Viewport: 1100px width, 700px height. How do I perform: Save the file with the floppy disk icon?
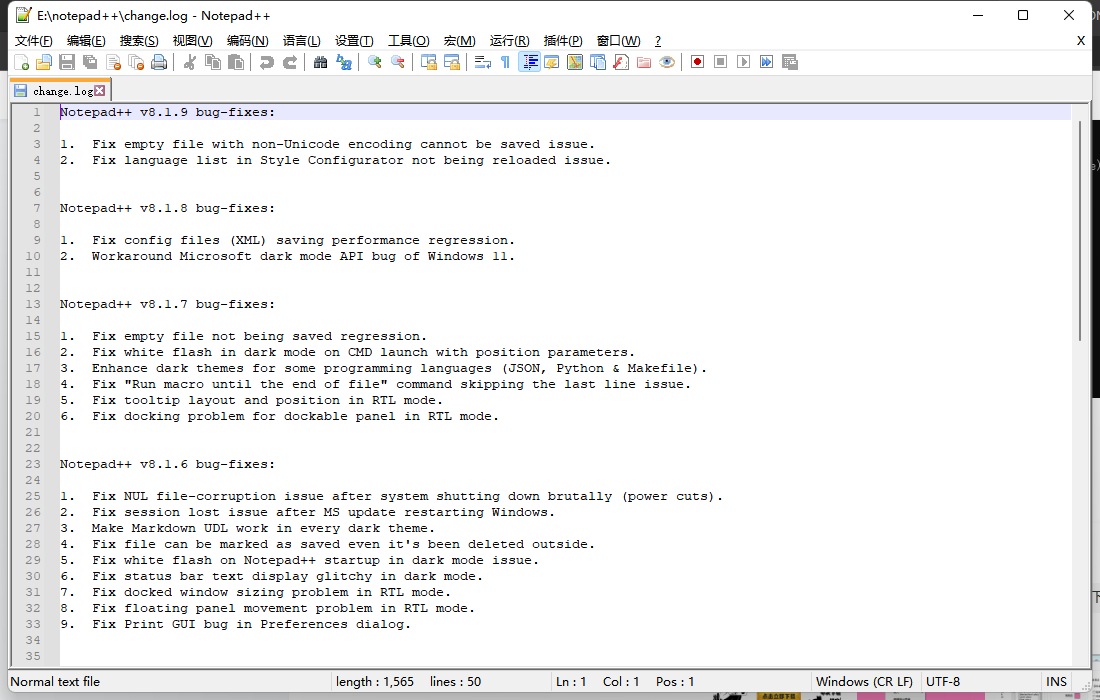click(x=67, y=62)
